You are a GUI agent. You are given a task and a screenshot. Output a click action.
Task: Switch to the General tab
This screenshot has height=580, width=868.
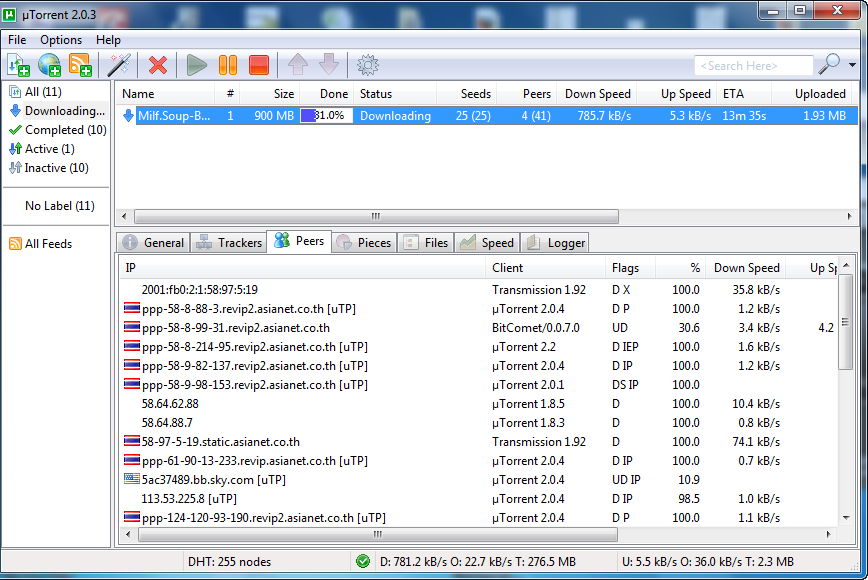tap(153, 242)
